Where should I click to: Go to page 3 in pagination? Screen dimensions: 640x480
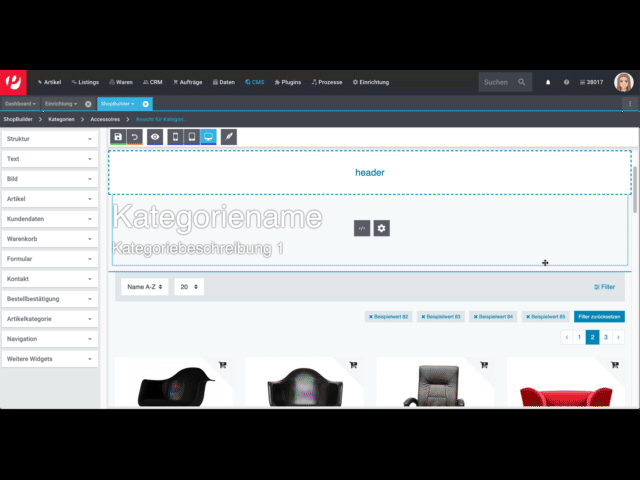[605, 338]
